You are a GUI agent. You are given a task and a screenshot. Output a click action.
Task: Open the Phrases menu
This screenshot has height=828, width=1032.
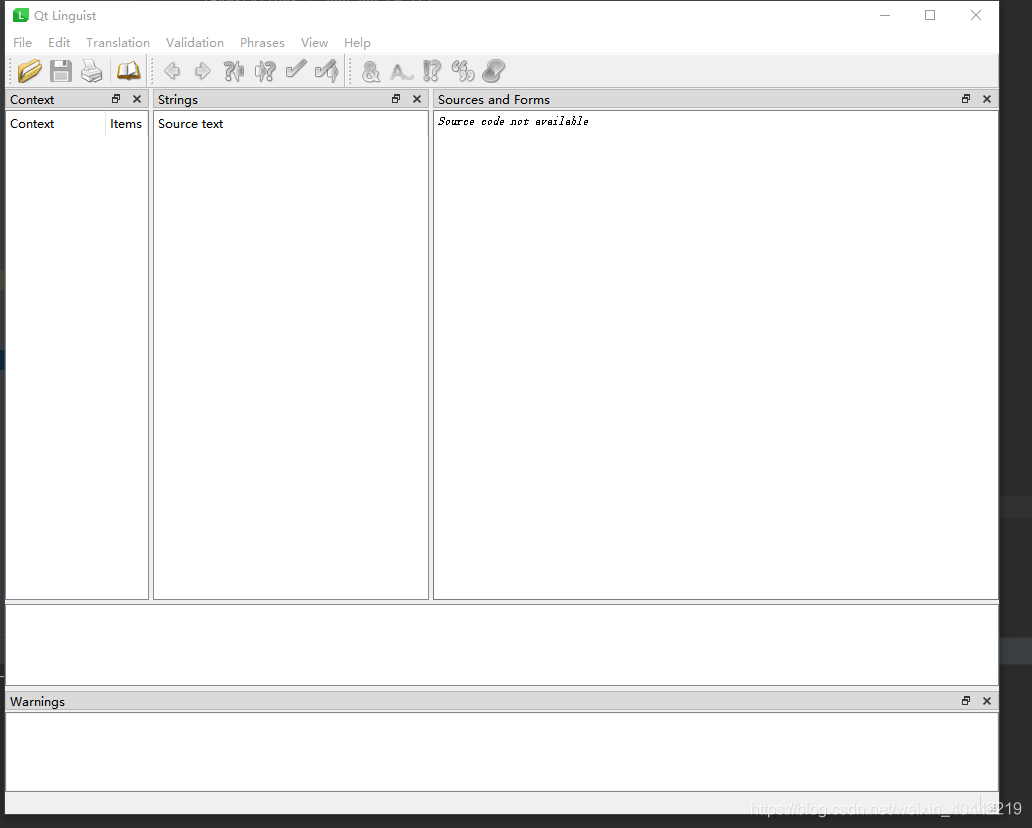click(x=262, y=42)
